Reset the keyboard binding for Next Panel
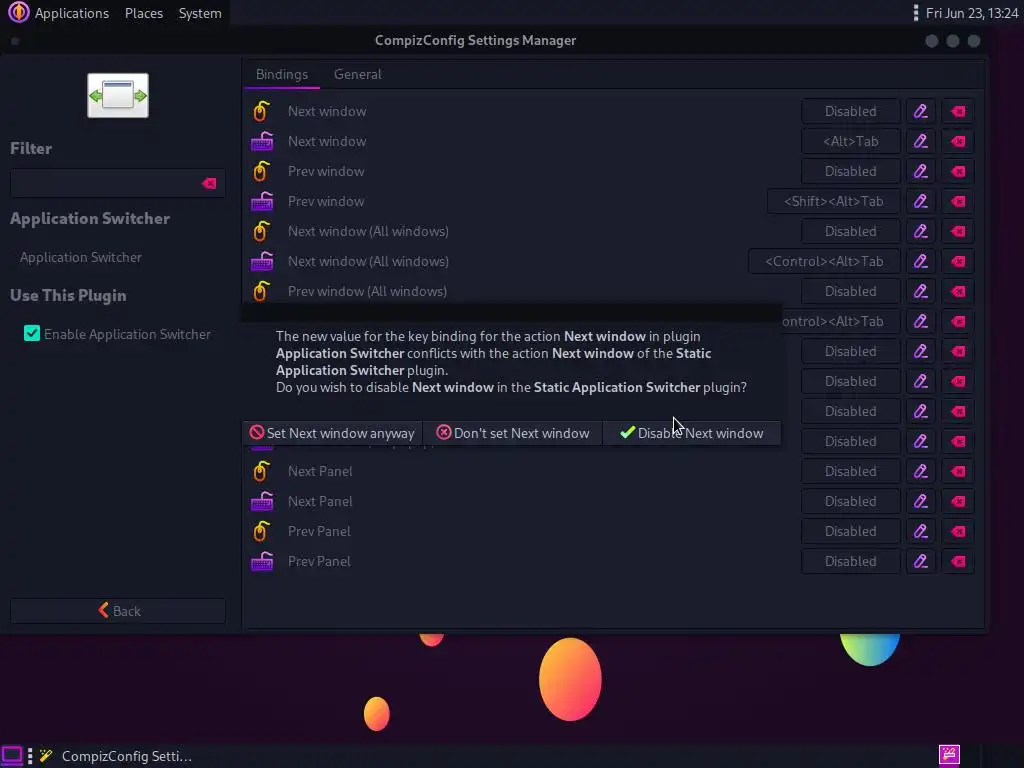The height and width of the screenshot is (768, 1024). pyautogui.click(x=958, y=501)
